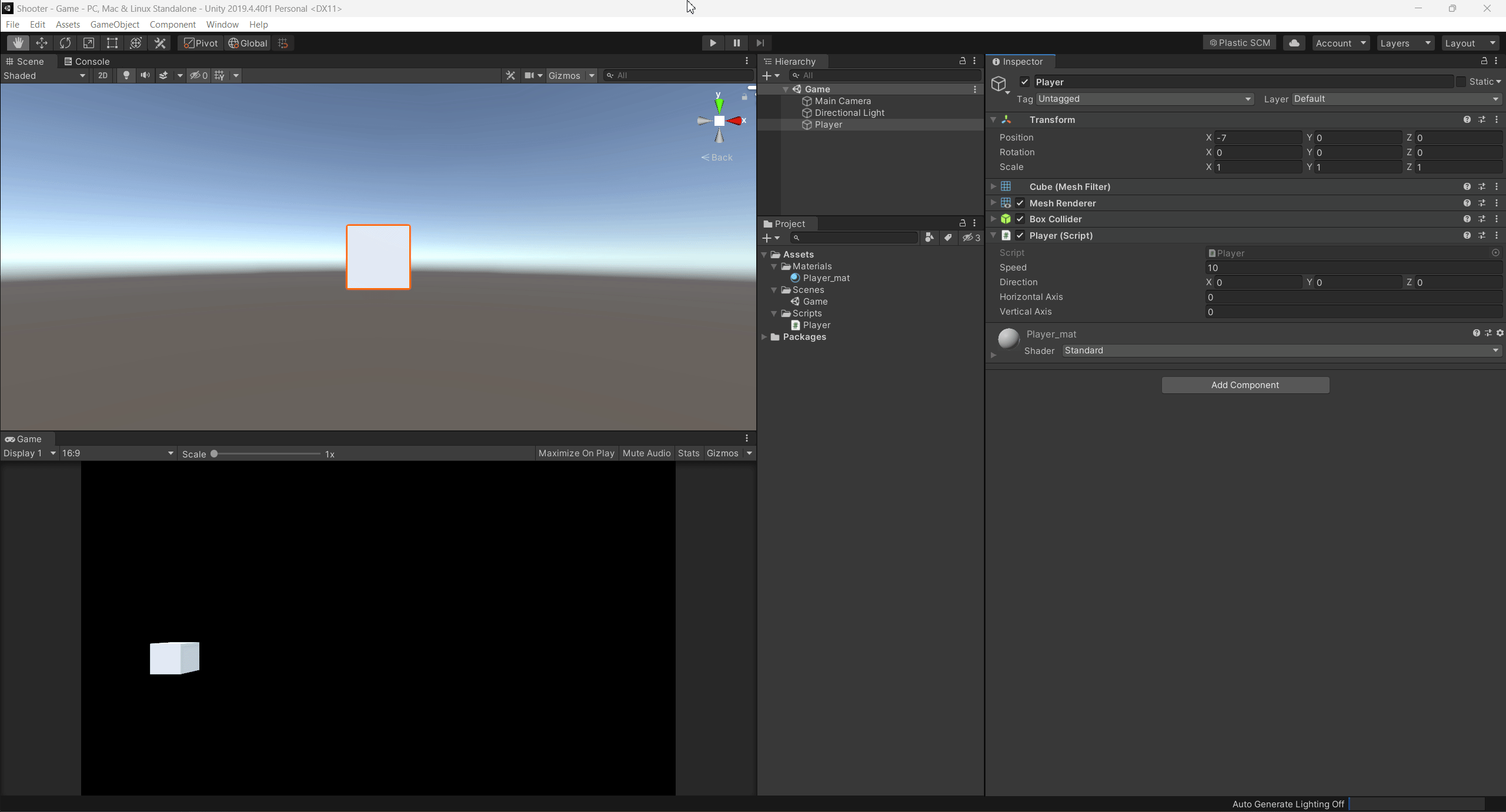Viewport: 1506px width, 812px height.
Task: Collapse the Materials folder in Project
Action: [x=774, y=266]
